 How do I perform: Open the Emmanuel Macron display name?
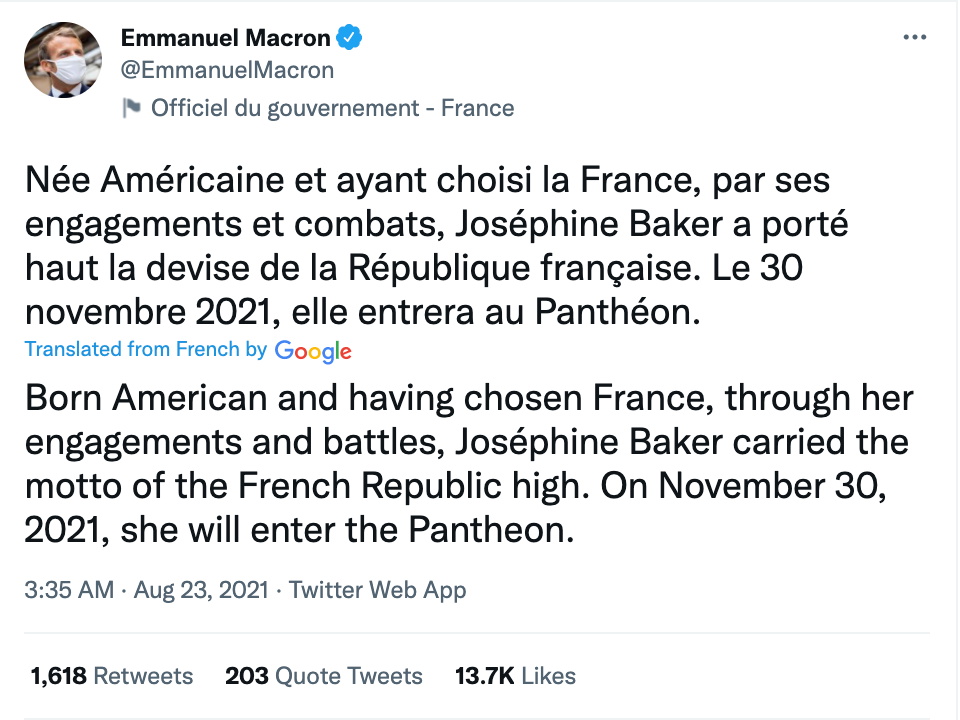(x=226, y=38)
